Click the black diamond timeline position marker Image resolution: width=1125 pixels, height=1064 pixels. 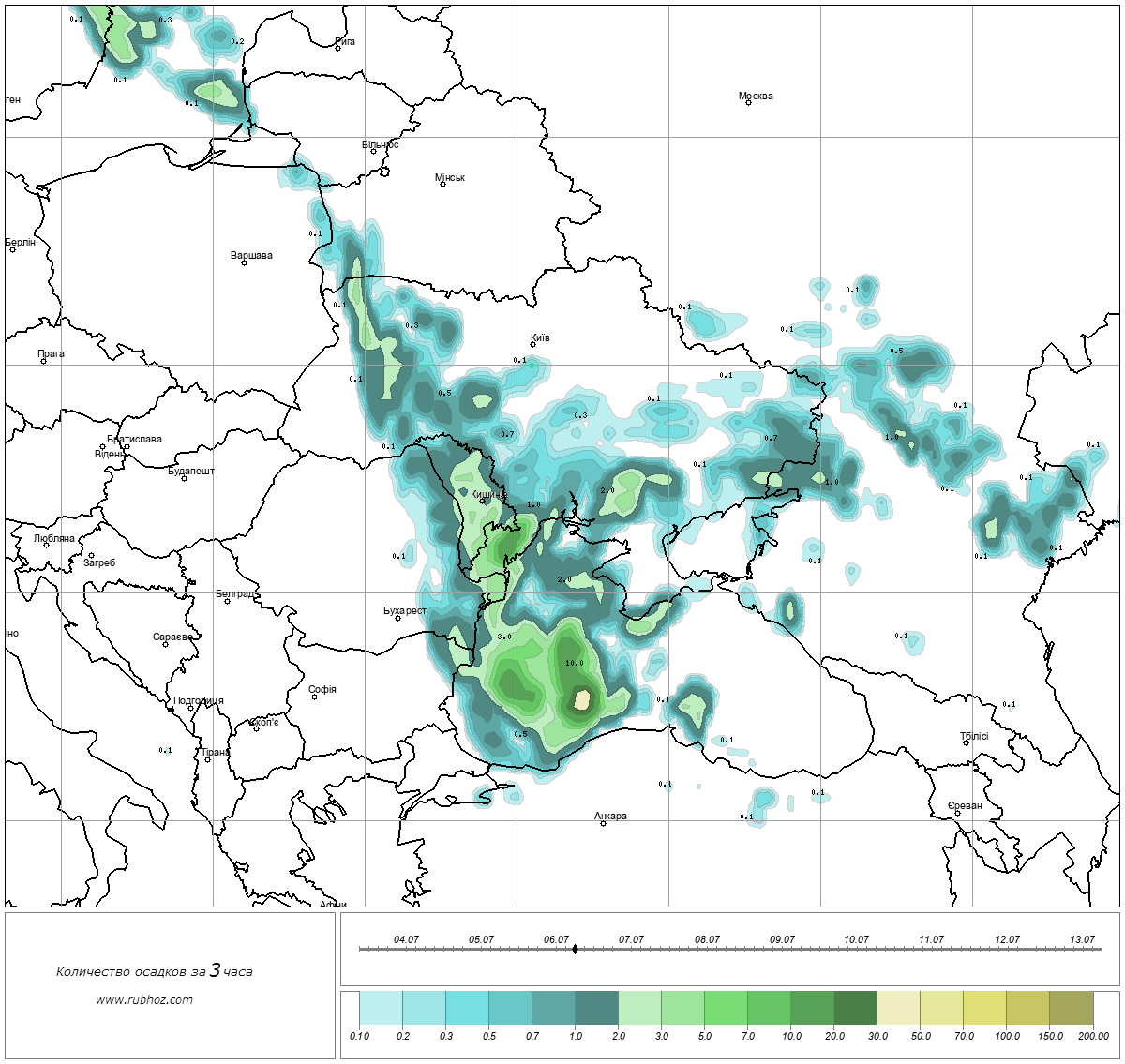coord(575,950)
